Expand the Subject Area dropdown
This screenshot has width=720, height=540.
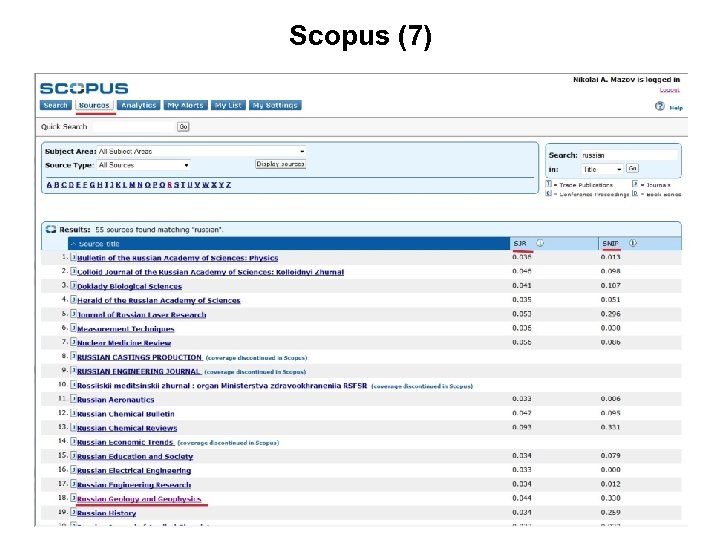(x=202, y=151)
